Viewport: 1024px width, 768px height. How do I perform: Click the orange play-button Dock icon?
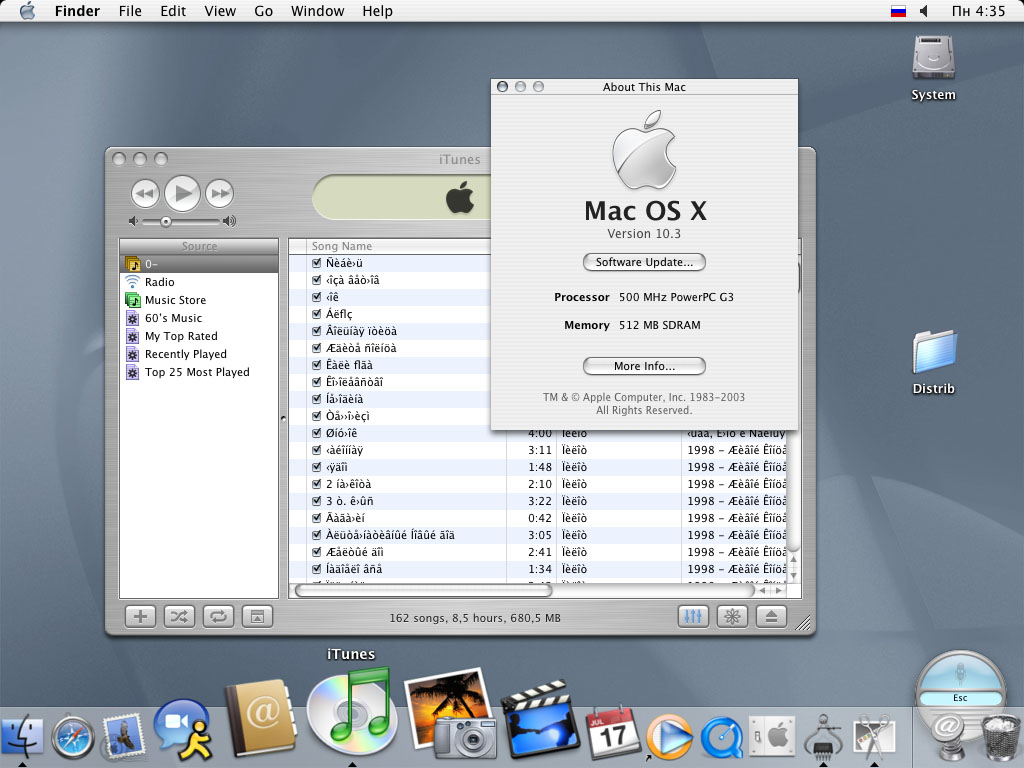pyautogui.click(x=669, y=737)
